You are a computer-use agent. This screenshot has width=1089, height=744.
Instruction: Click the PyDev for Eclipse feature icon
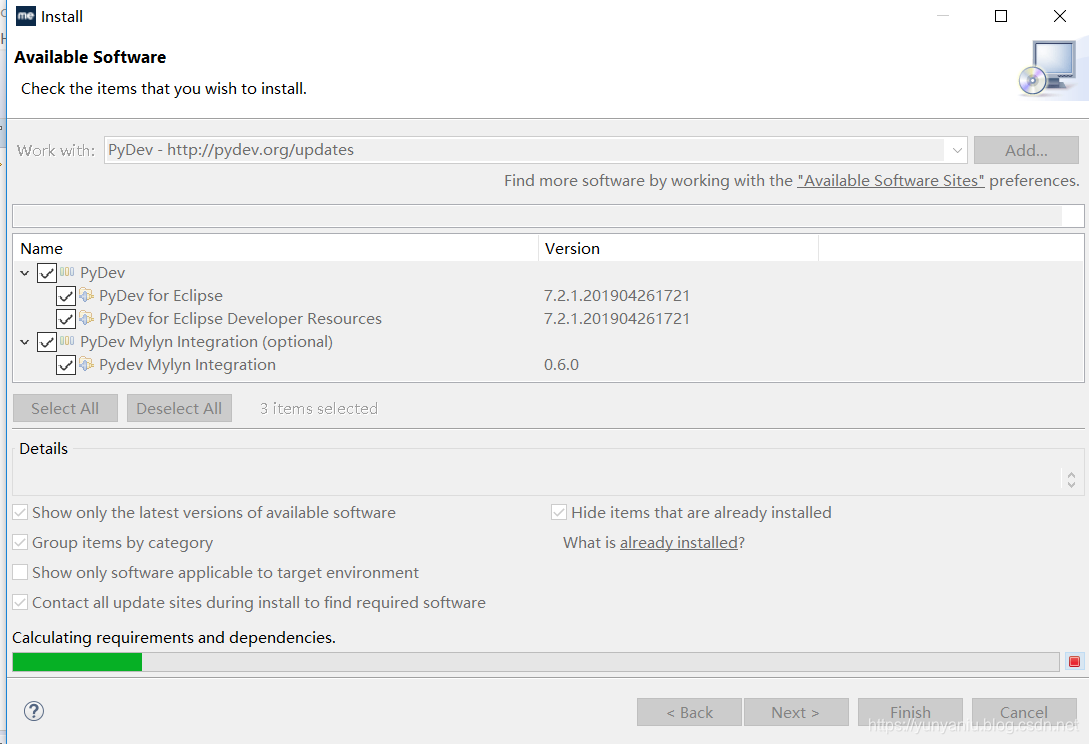86,295
